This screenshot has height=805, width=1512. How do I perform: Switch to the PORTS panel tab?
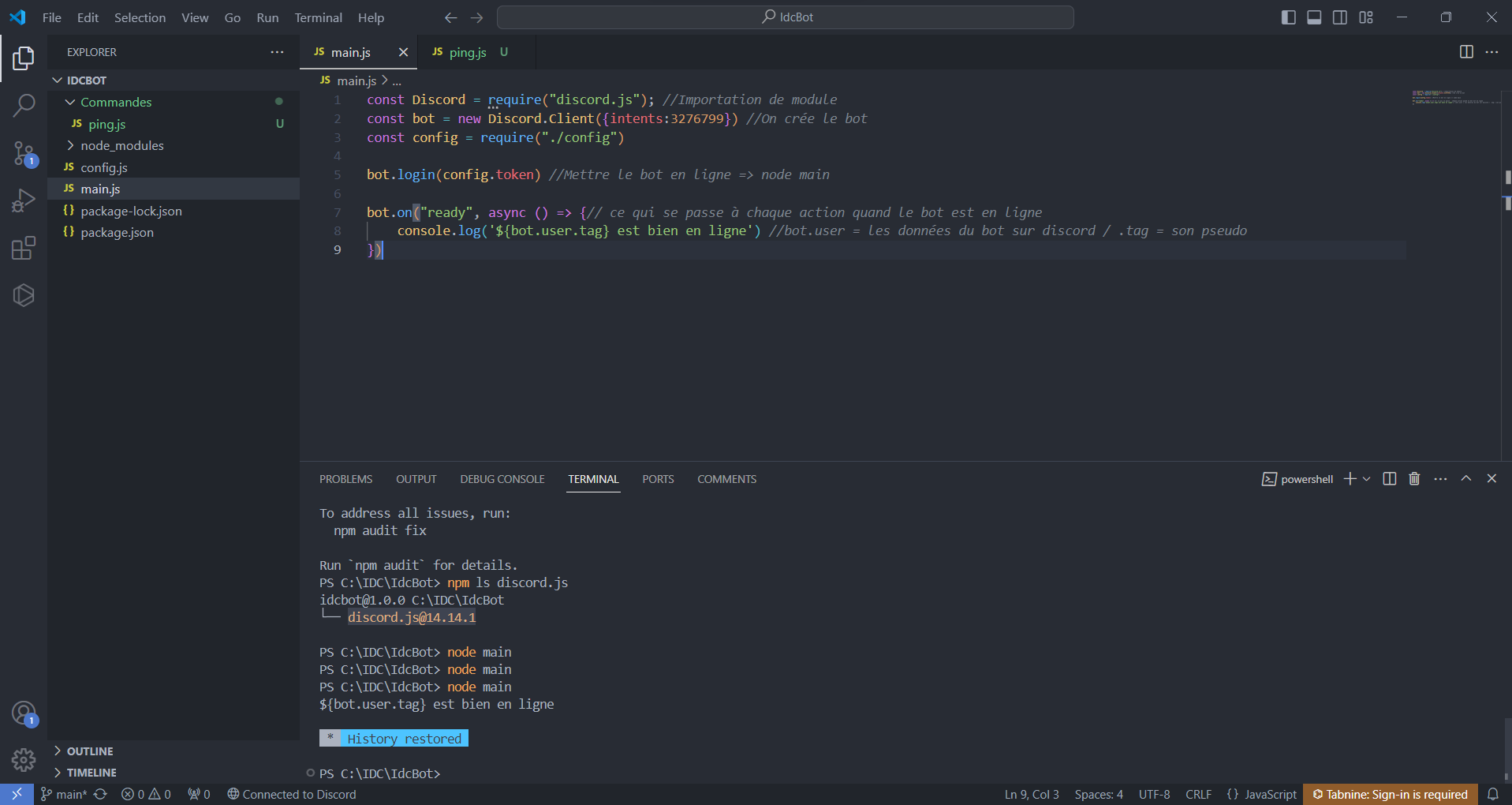658,479
